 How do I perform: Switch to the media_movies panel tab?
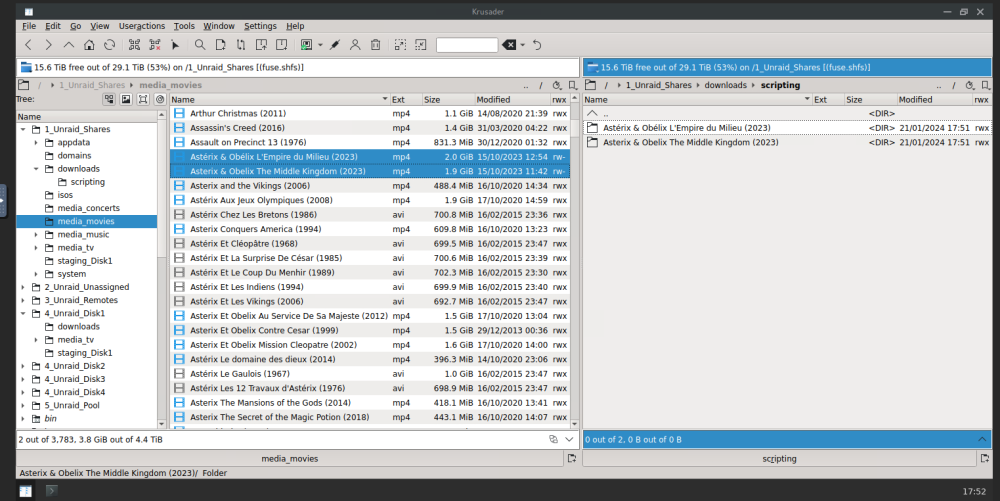tap(290, 458)
